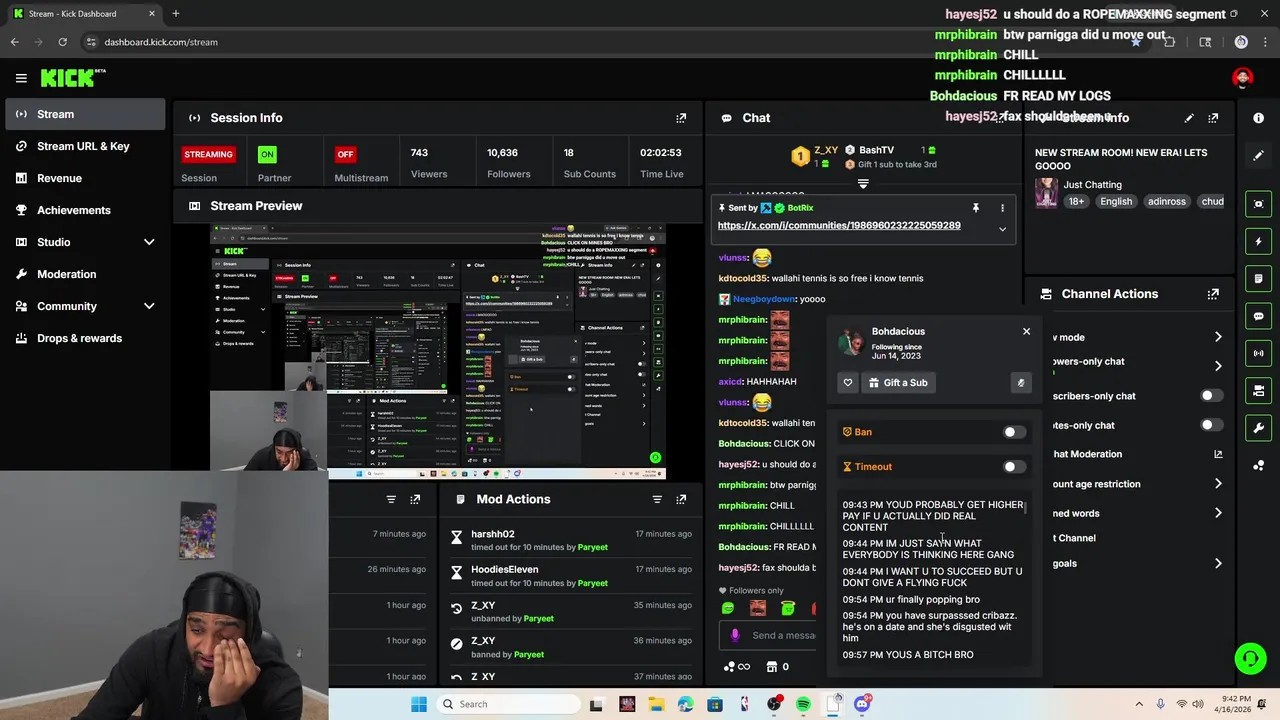
Task: Open followers-only chat settings chevron
Action: point(1218,366)
